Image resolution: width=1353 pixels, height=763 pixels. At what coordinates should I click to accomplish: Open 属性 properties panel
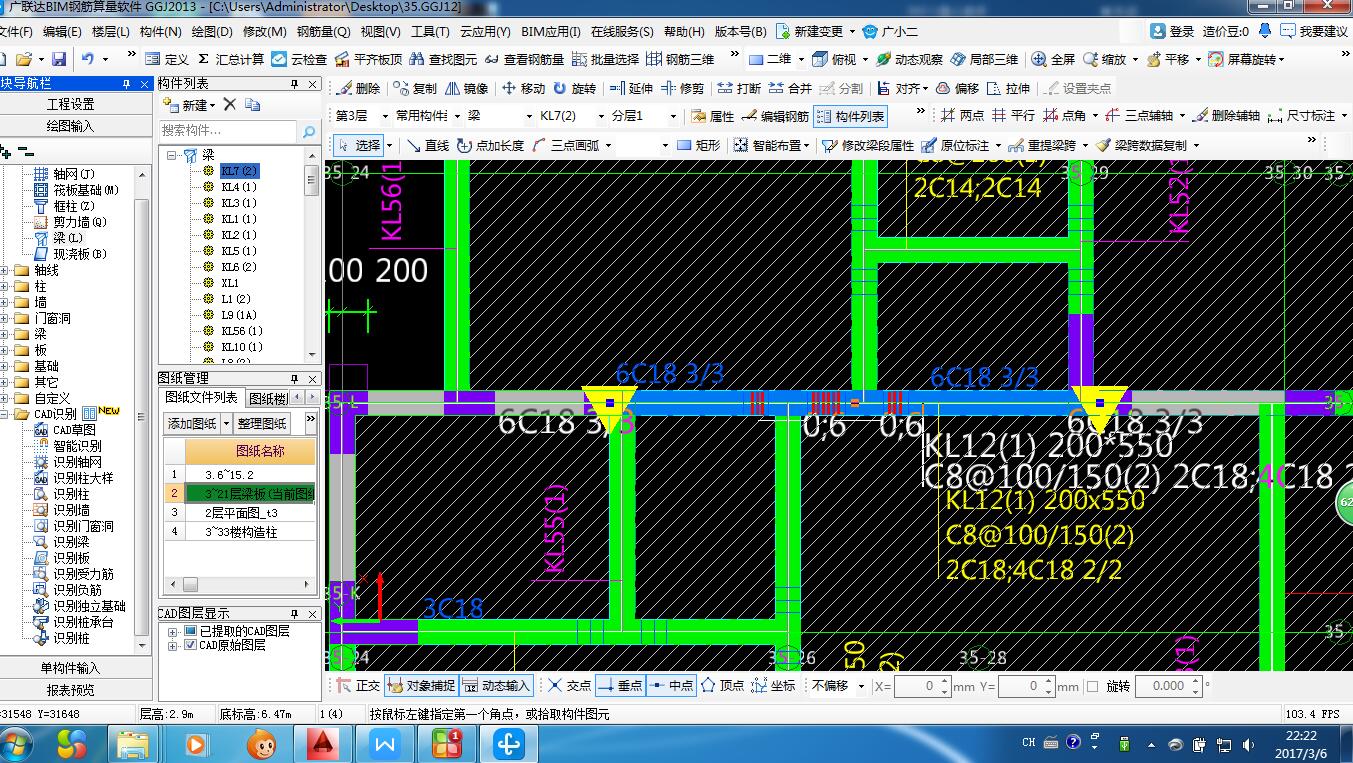712,116
